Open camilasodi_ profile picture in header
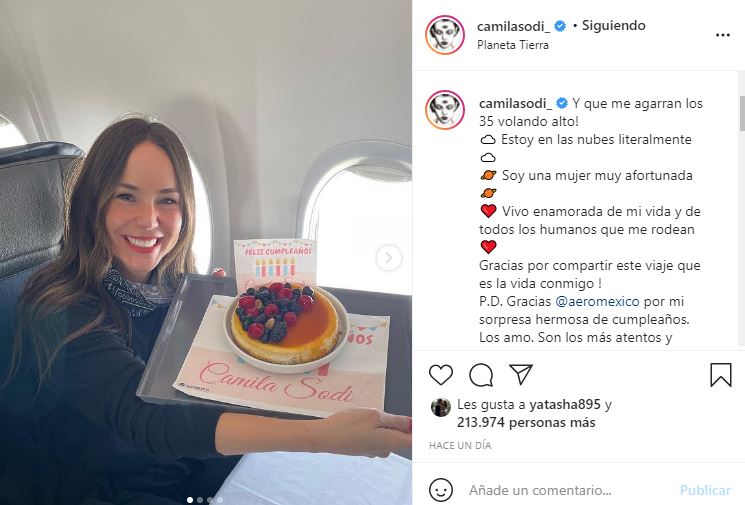Screen dimensions: 745x505 (445, 35)
